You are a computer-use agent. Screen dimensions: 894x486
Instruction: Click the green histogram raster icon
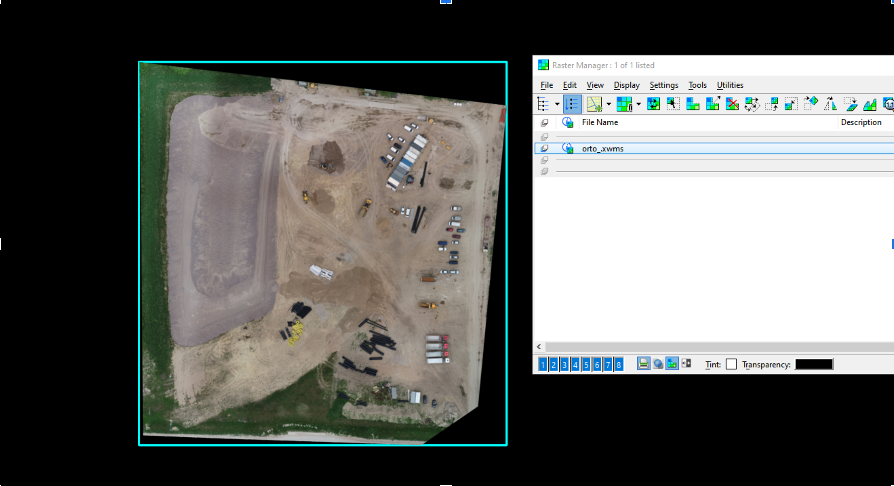pyautogui.click(x=869, y=104)
